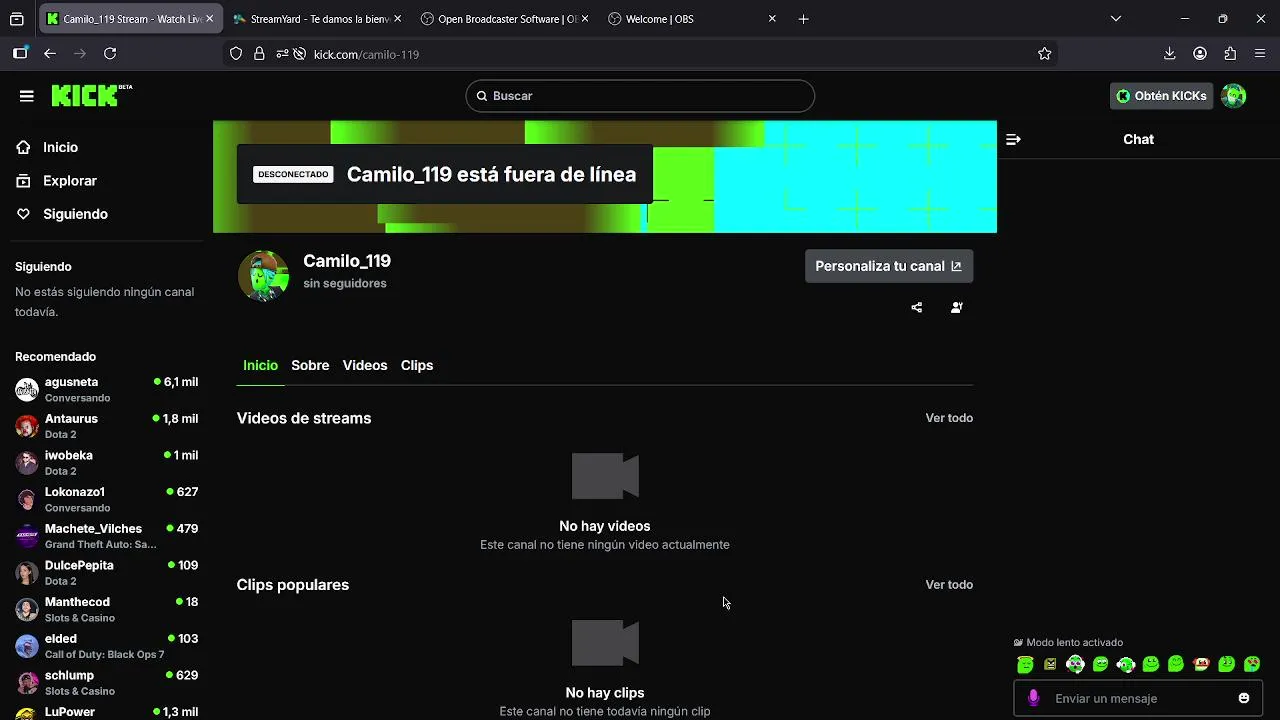This screenshot has height=720, width=1280.
Task: Close the StreamYard tab
Action: click(397, 19)
